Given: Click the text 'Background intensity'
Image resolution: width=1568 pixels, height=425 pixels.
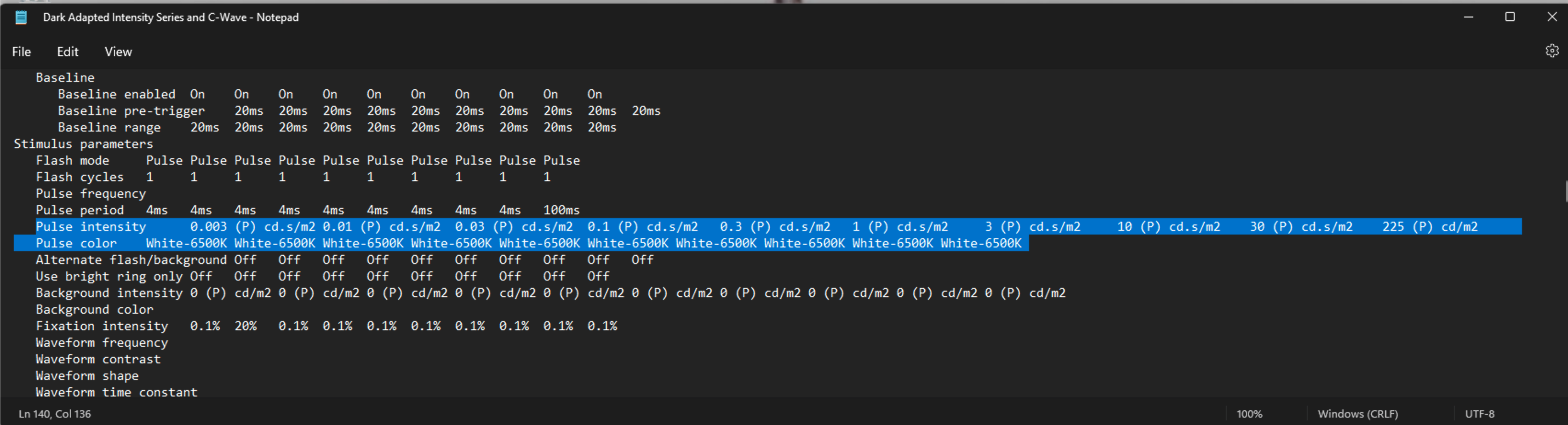Looking at the screenshot, I should tap(109, 293).
